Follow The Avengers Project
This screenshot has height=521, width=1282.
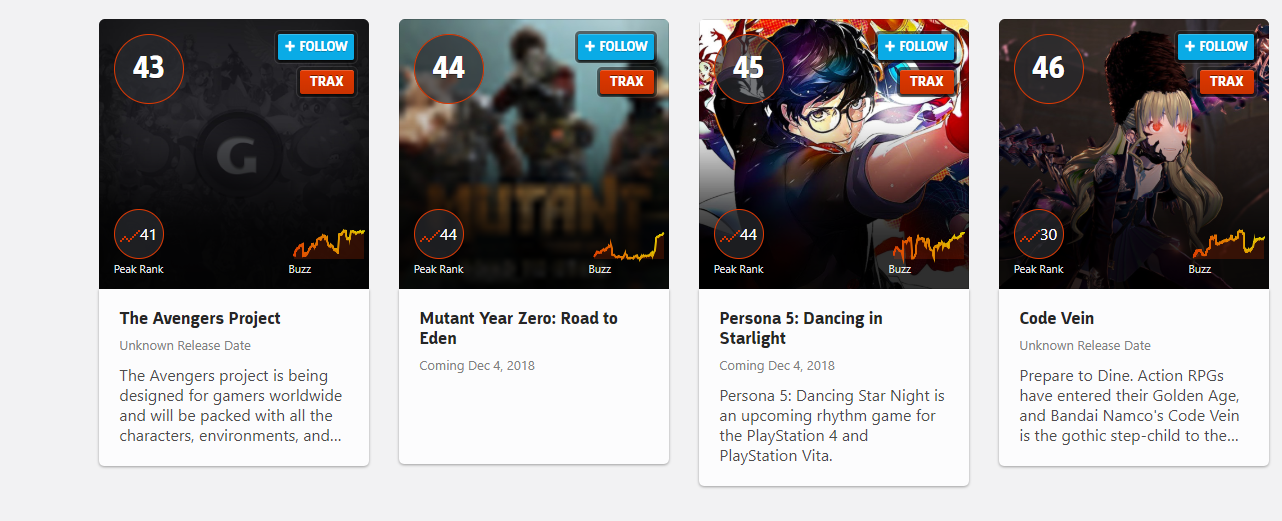[x=316, y=46]
